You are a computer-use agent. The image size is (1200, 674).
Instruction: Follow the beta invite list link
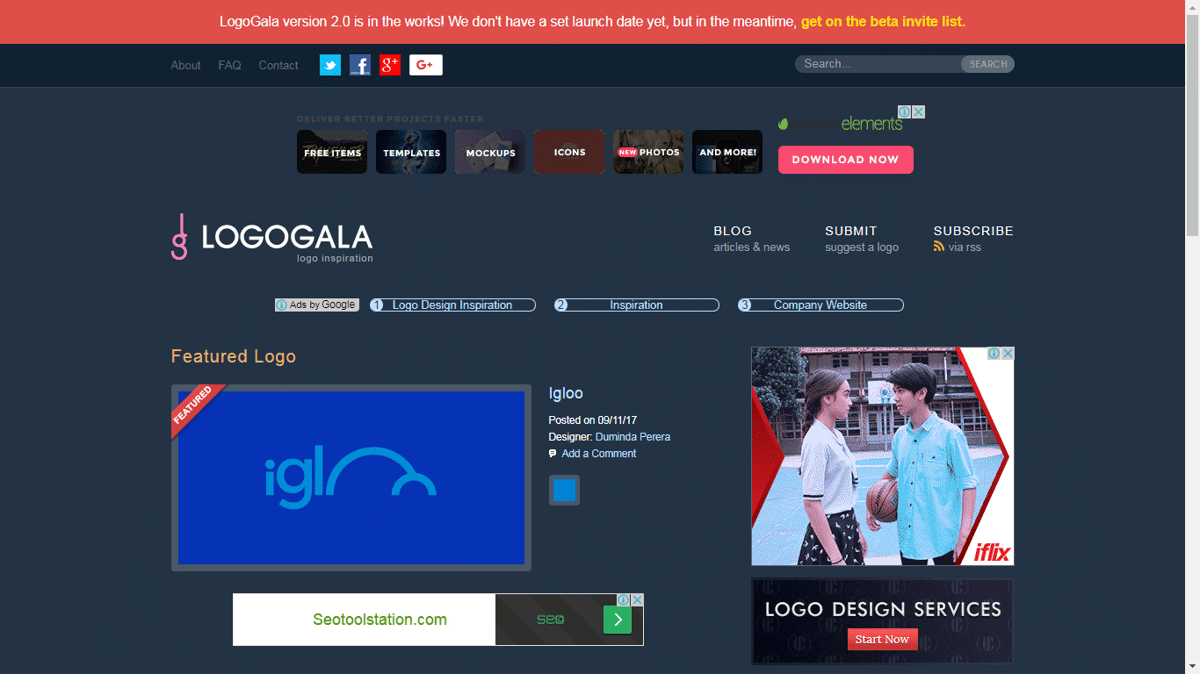pos(883,21)
